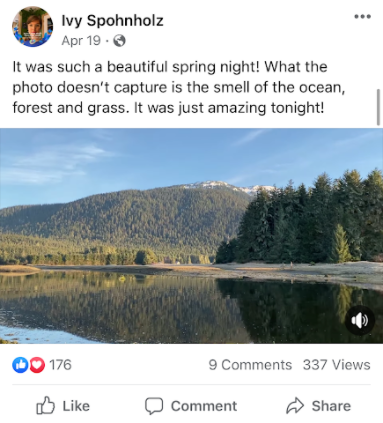Click the post caption text
The width and height of the screenshot is (383, 423).
point(179,87)
